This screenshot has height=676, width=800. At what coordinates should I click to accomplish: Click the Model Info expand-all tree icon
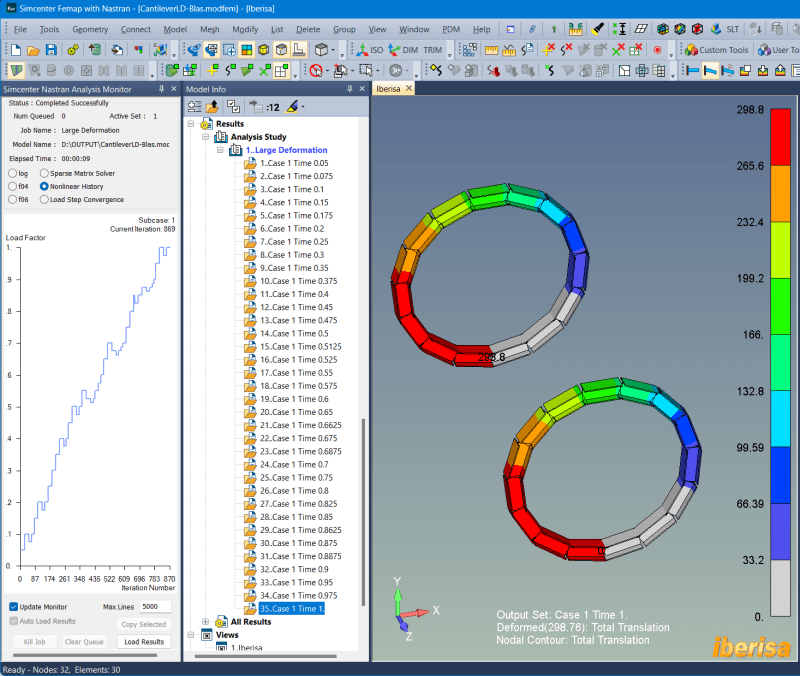(194, 107)
